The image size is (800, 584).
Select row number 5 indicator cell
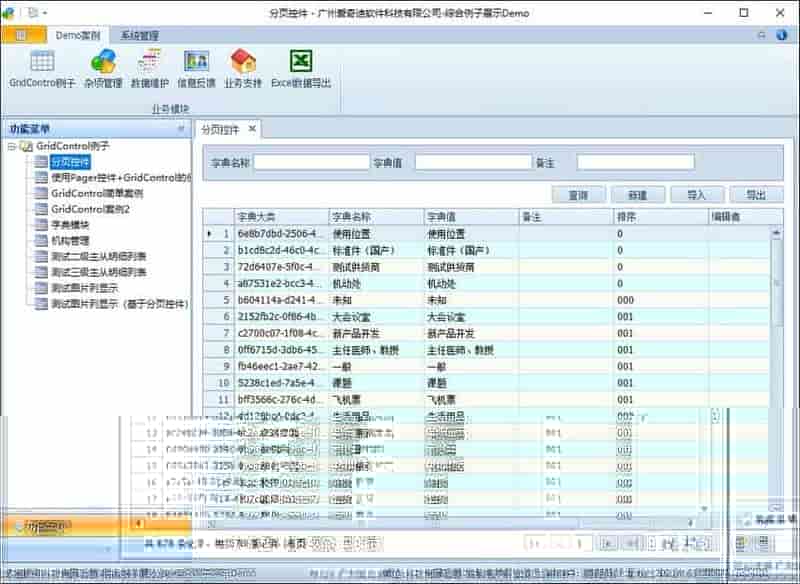coord(219,300)
